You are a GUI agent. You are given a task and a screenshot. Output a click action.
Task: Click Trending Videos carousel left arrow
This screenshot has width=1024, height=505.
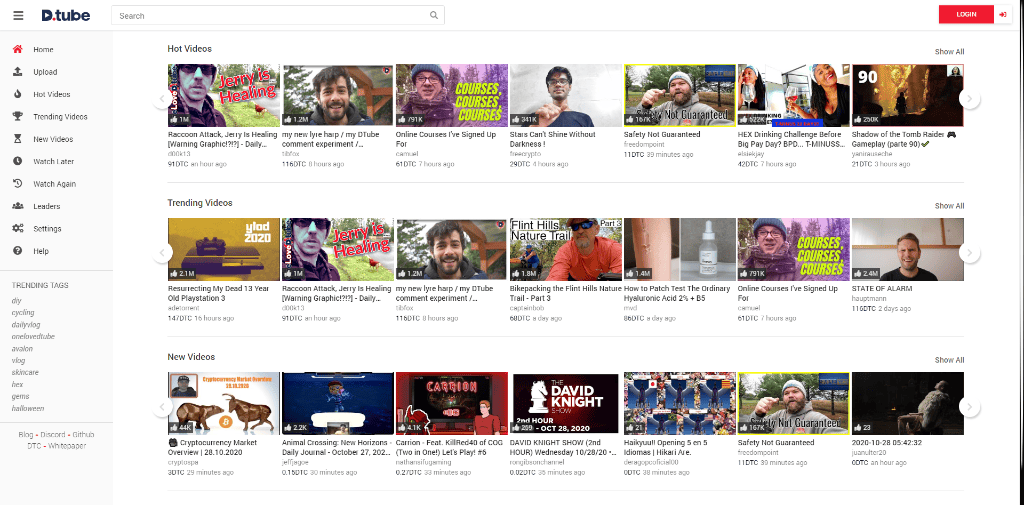[x=162, y=253]
